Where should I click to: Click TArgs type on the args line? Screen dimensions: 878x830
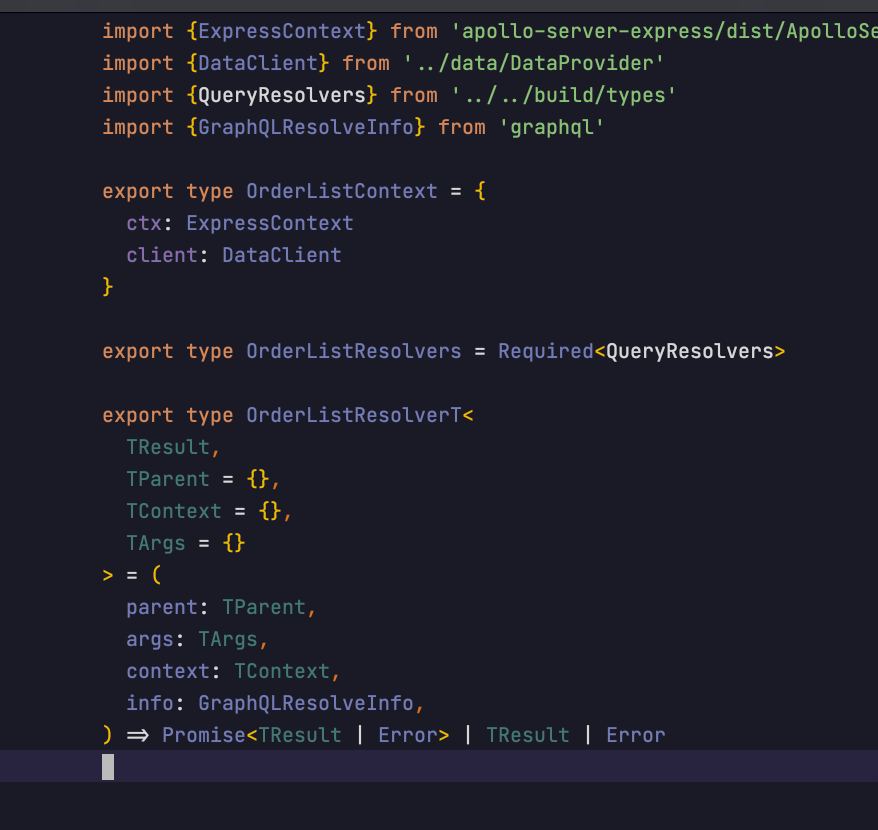tap(228, 640)
